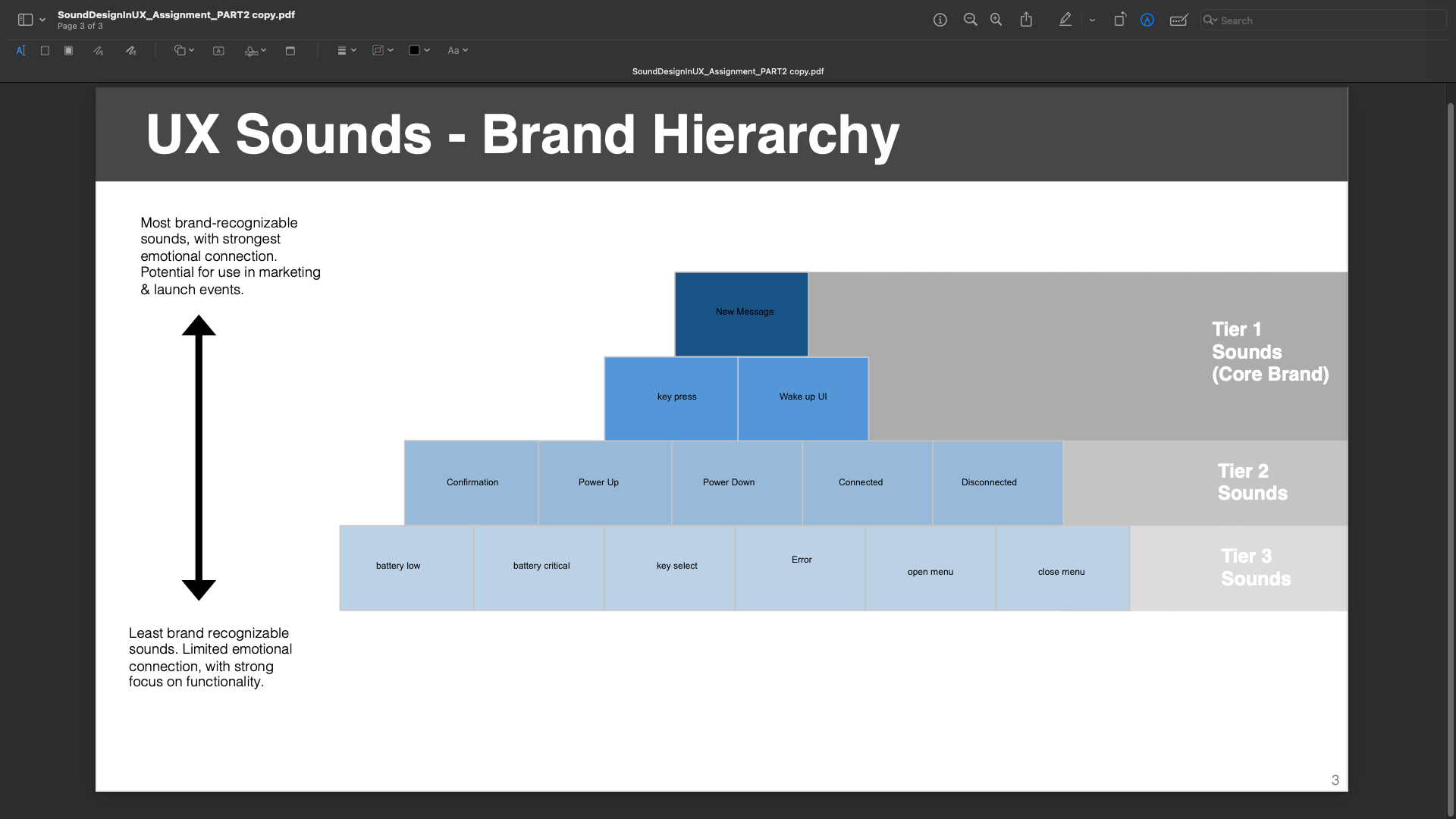Select the Rectangular Selection tool

[x=45, y=51]
